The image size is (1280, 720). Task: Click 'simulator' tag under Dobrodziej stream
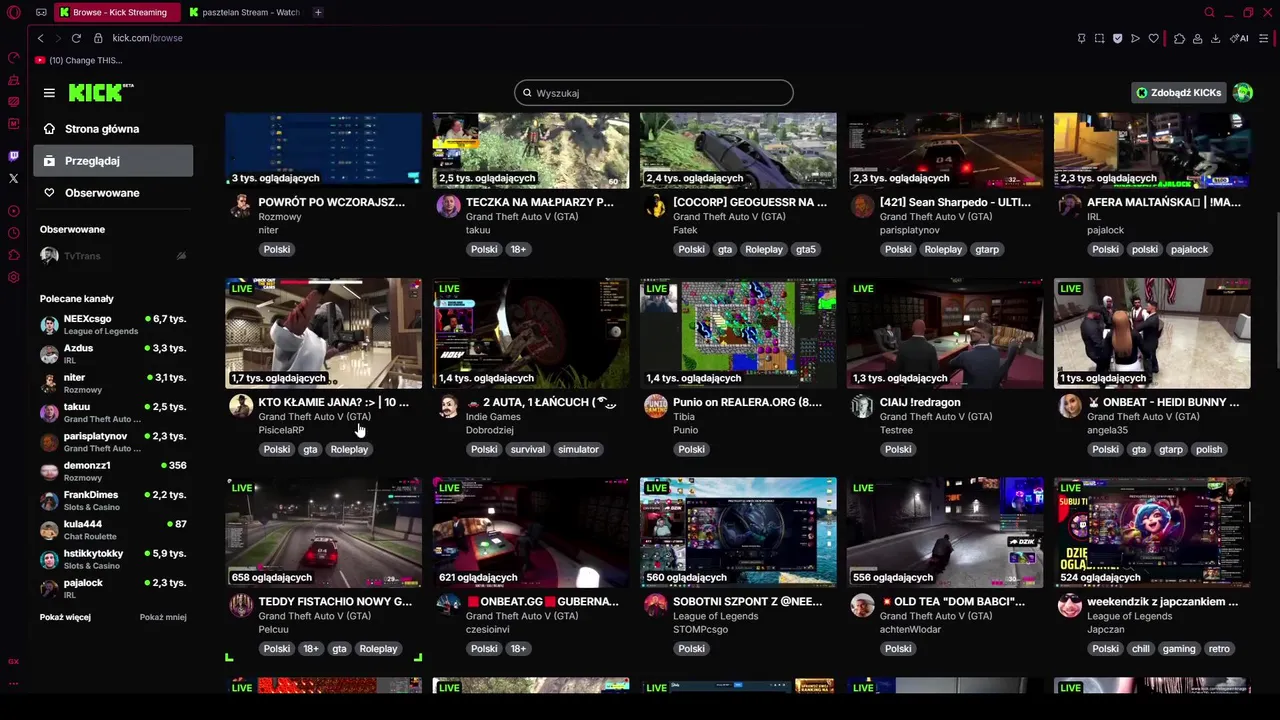578,450
